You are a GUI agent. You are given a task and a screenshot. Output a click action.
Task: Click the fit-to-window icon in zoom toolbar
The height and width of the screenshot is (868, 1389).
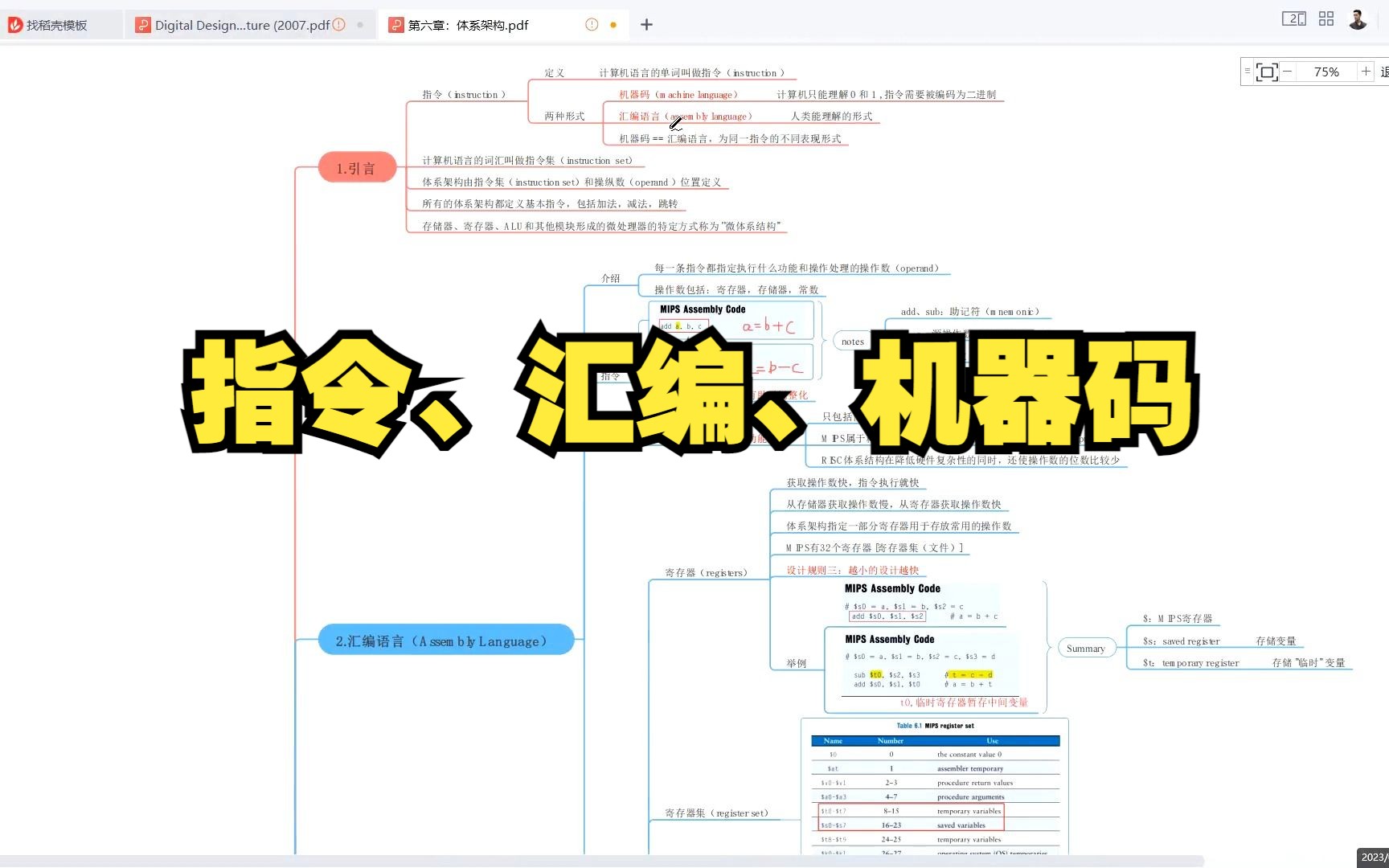point(1267,72)
